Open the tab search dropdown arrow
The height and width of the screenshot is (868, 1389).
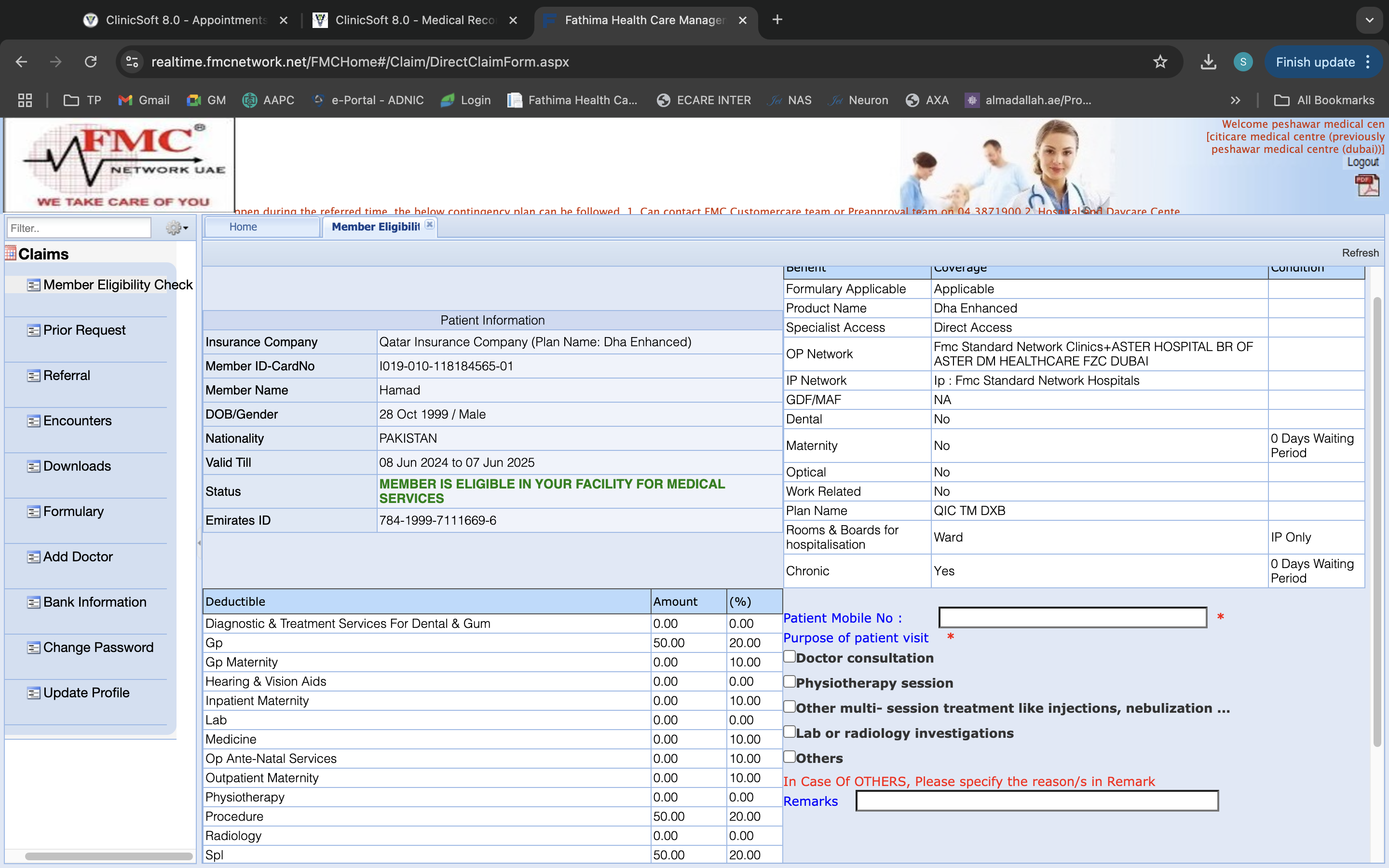1370,20
